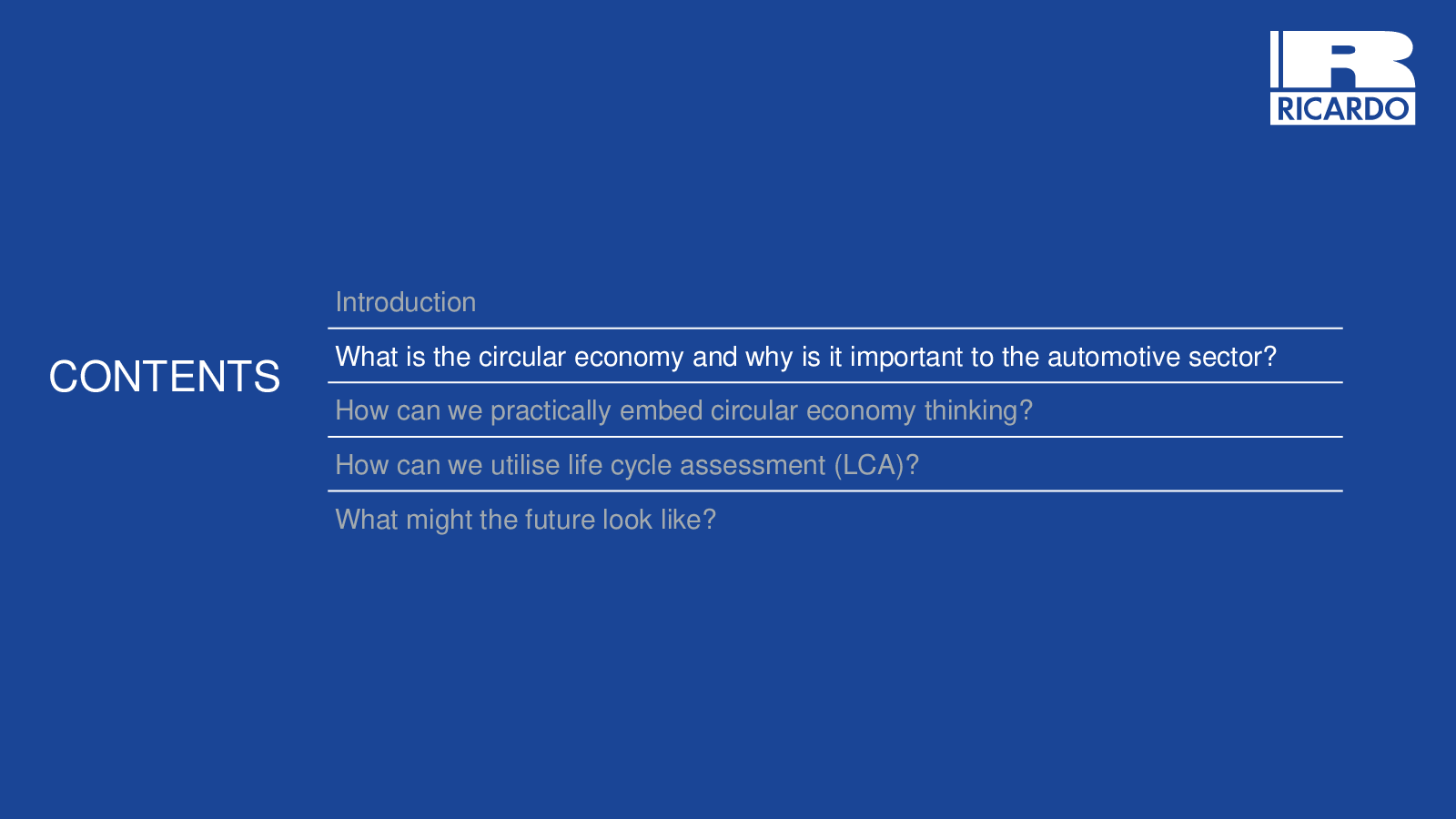Click the RICARDO wordmark inside the logo
The image size is (1456, 819).
[1342, 109]
